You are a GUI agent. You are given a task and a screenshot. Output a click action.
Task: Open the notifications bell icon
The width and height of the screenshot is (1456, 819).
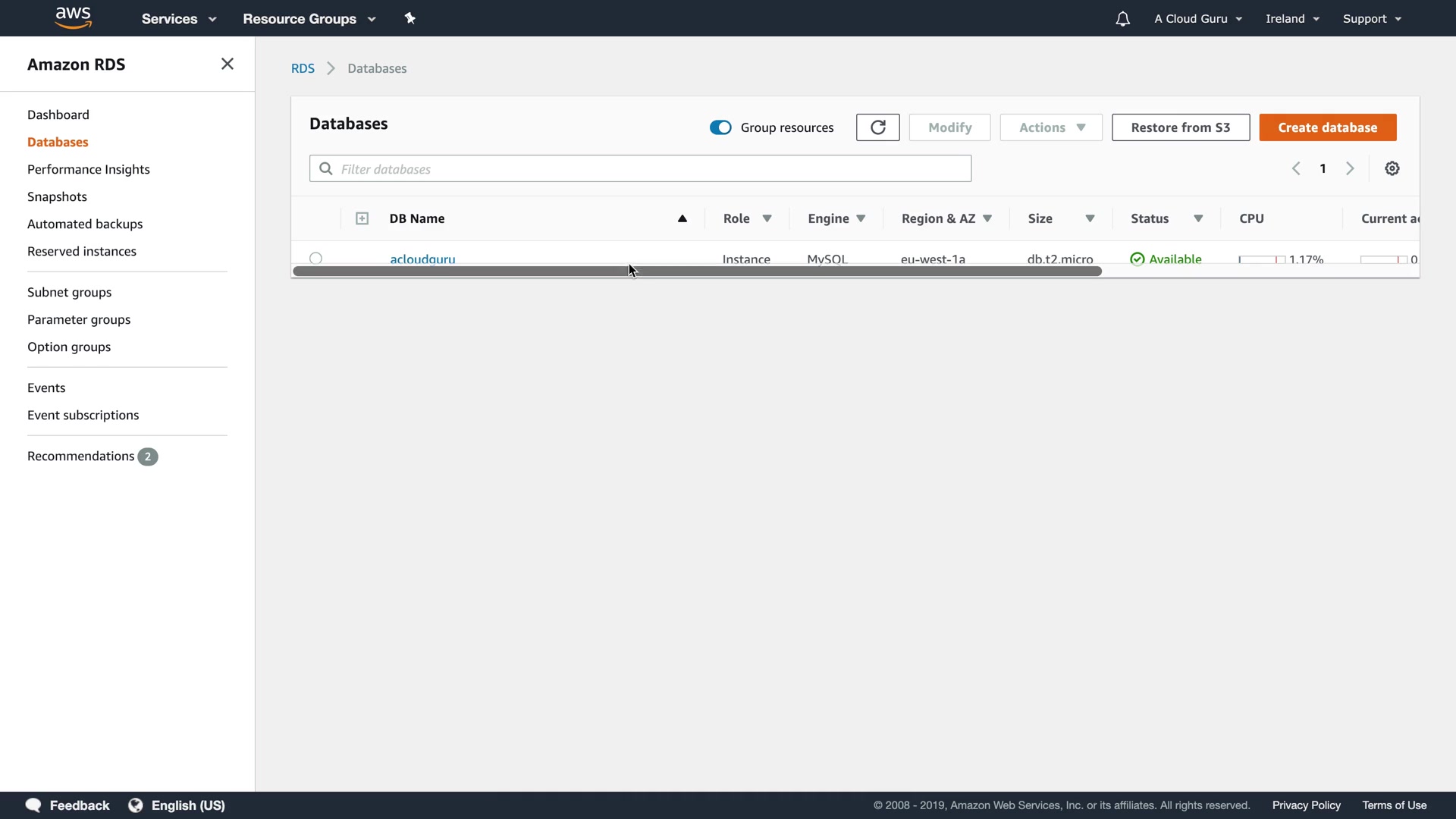tap(1122, 19)
